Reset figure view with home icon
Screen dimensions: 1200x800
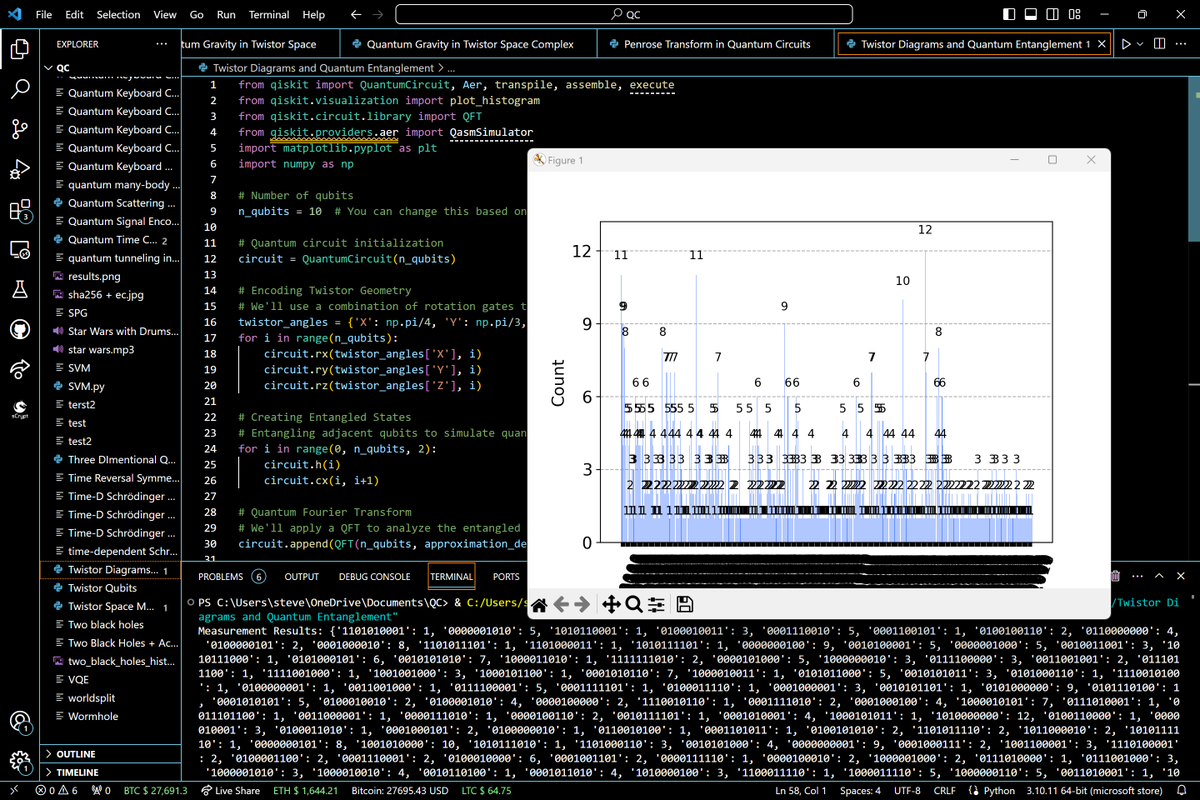pos(539,604)
